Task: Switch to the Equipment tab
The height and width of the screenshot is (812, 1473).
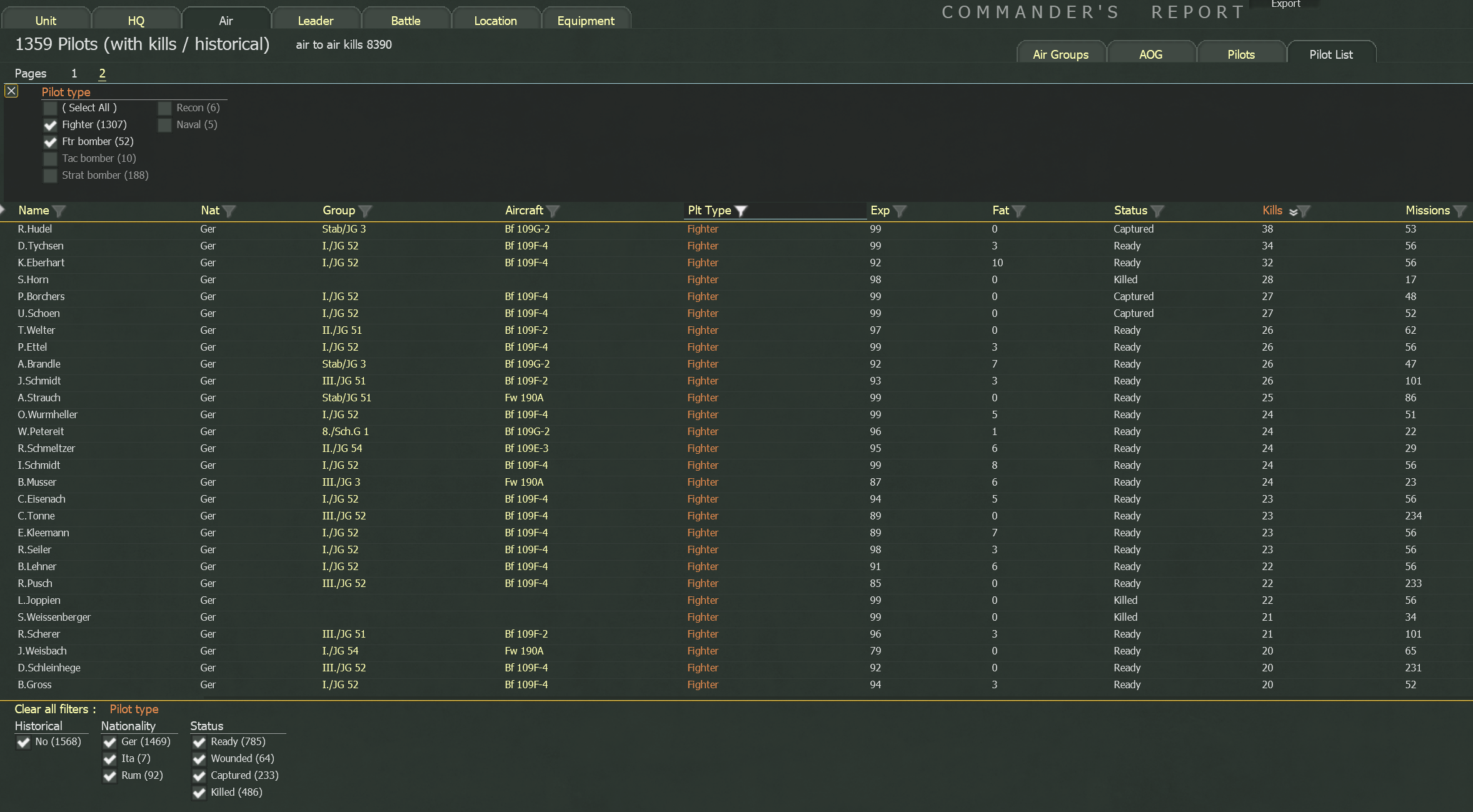Action: (585, 20)
